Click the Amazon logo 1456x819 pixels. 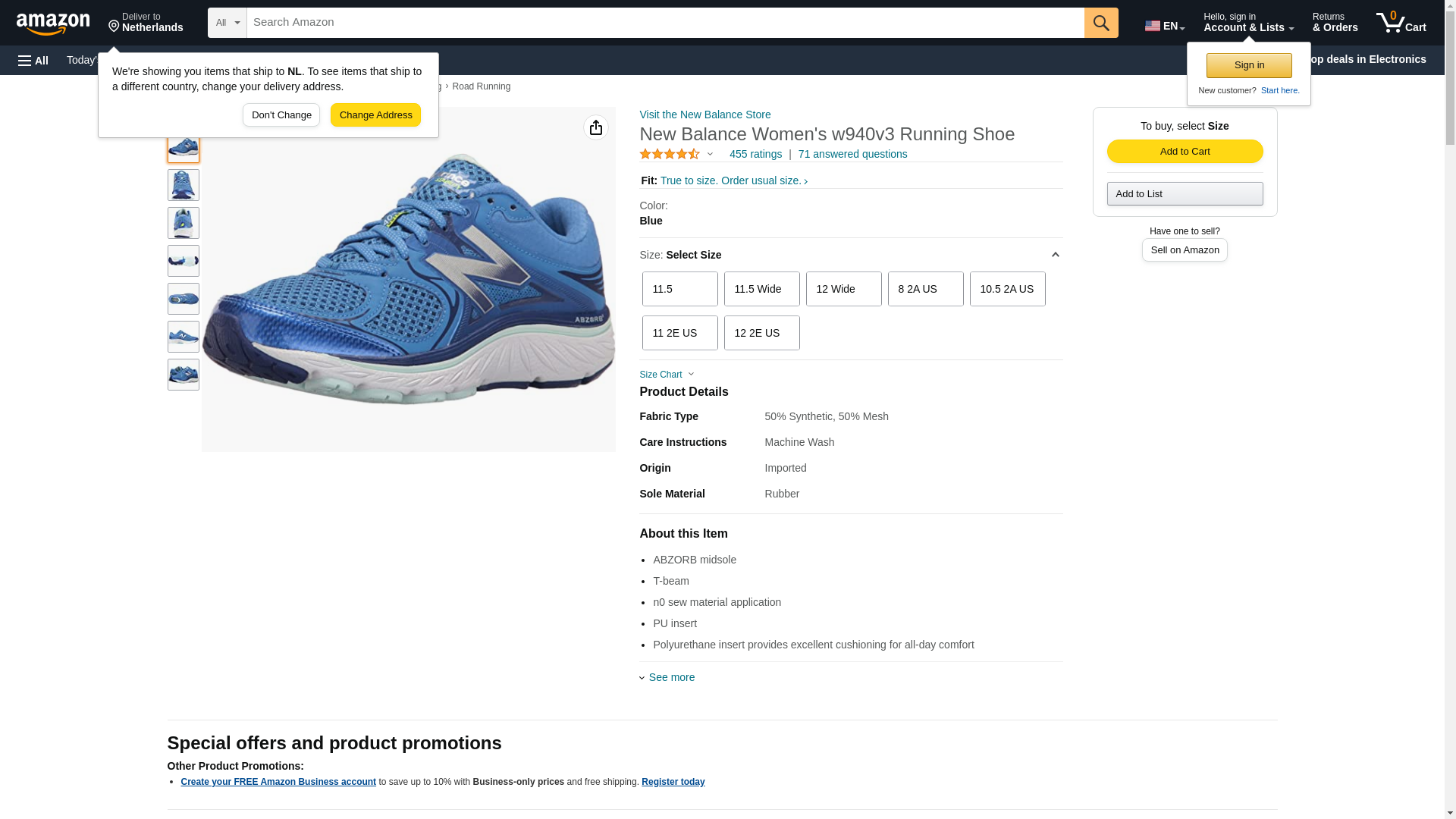(x=53, y=24)
